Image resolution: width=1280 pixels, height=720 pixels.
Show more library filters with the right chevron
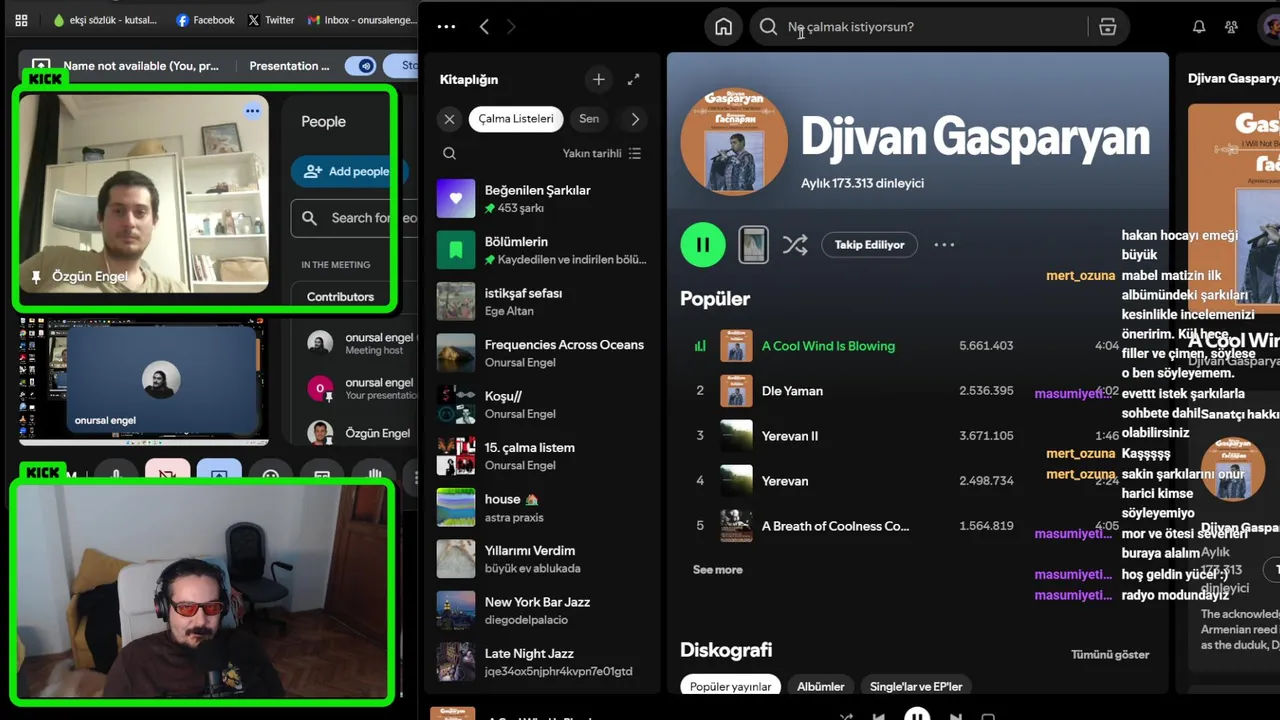point(635,119)
